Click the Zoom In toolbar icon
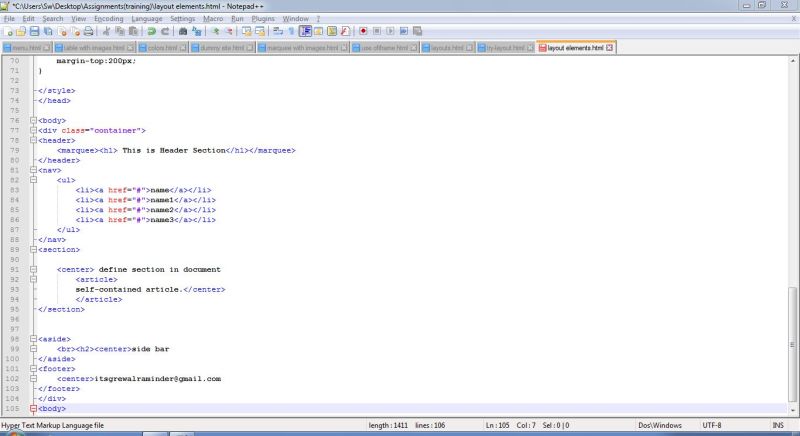Image resolution: width=800 pixels, height=436 pixels. 216,32
